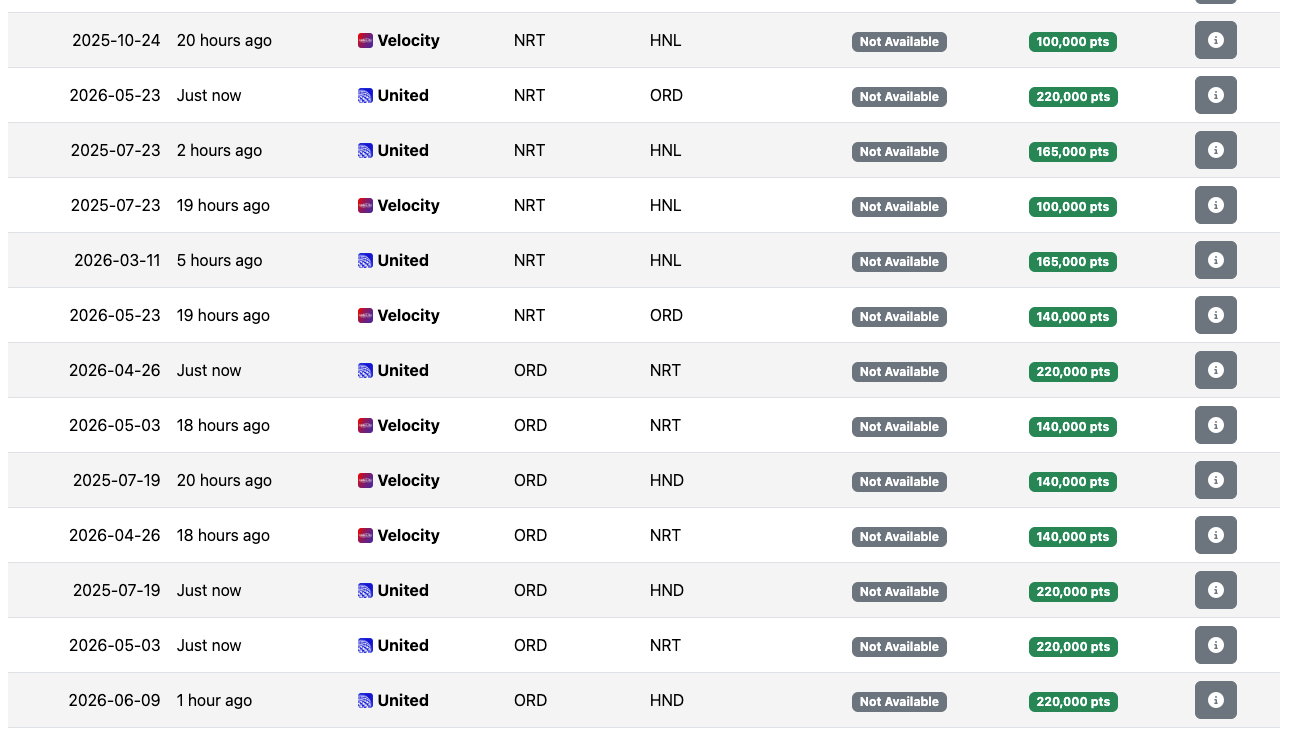The width and height of the screenshot is (1291, 736).
Task: Click 100,000 pts badge on 2025-10-24 row
Action: click(1073, 42)
